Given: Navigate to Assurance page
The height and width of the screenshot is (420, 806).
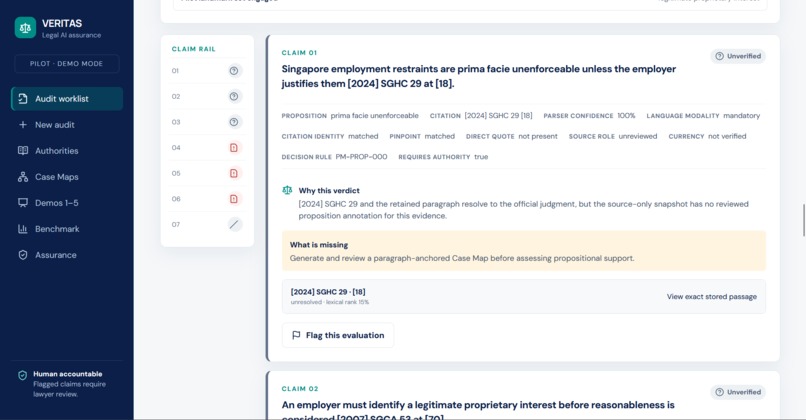Looking at the screenshot, I should (x=67, y=255).
